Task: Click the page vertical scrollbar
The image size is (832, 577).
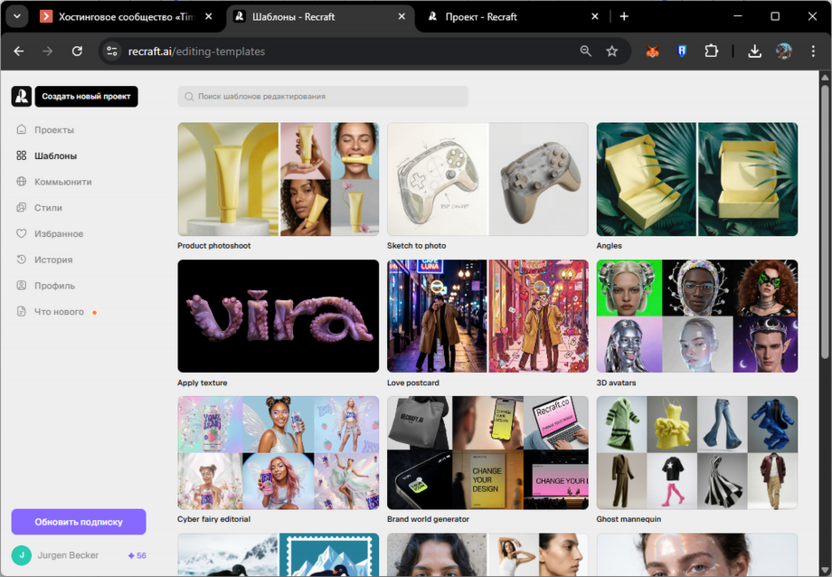Action: [x=825, y=223]
